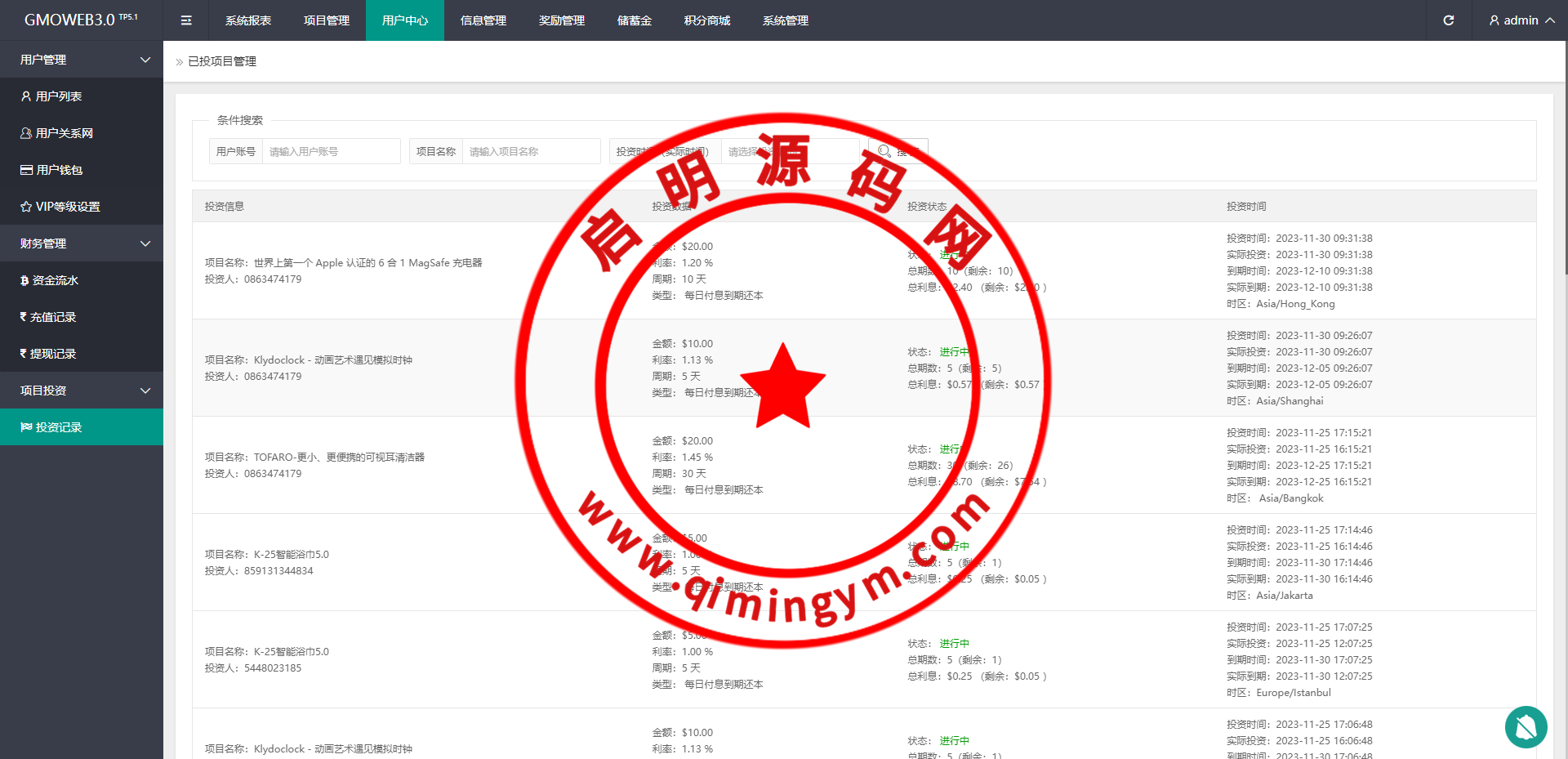The image size is (1568, 759).
Task: Click the sidebar collapse hamburger icon
Action: [x=186, y=20]
